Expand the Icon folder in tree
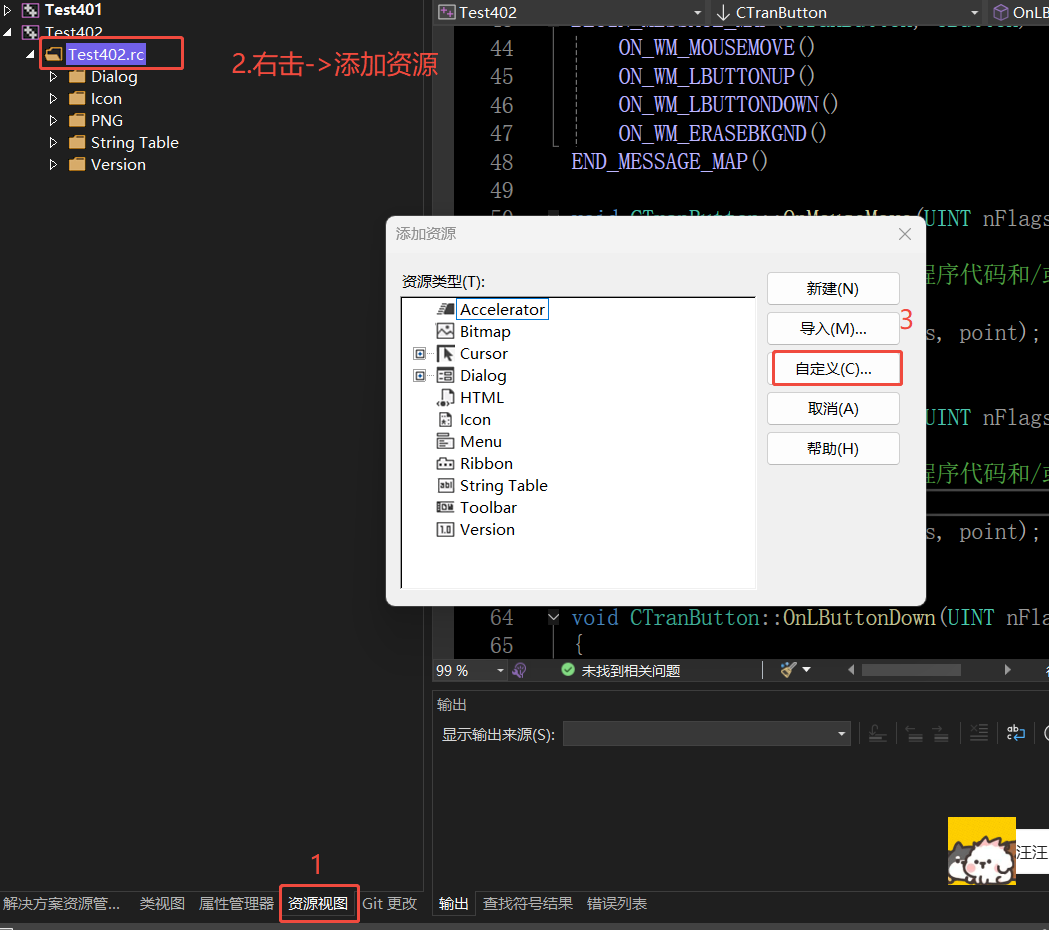The image size is (1049, 930). [53, 98]
